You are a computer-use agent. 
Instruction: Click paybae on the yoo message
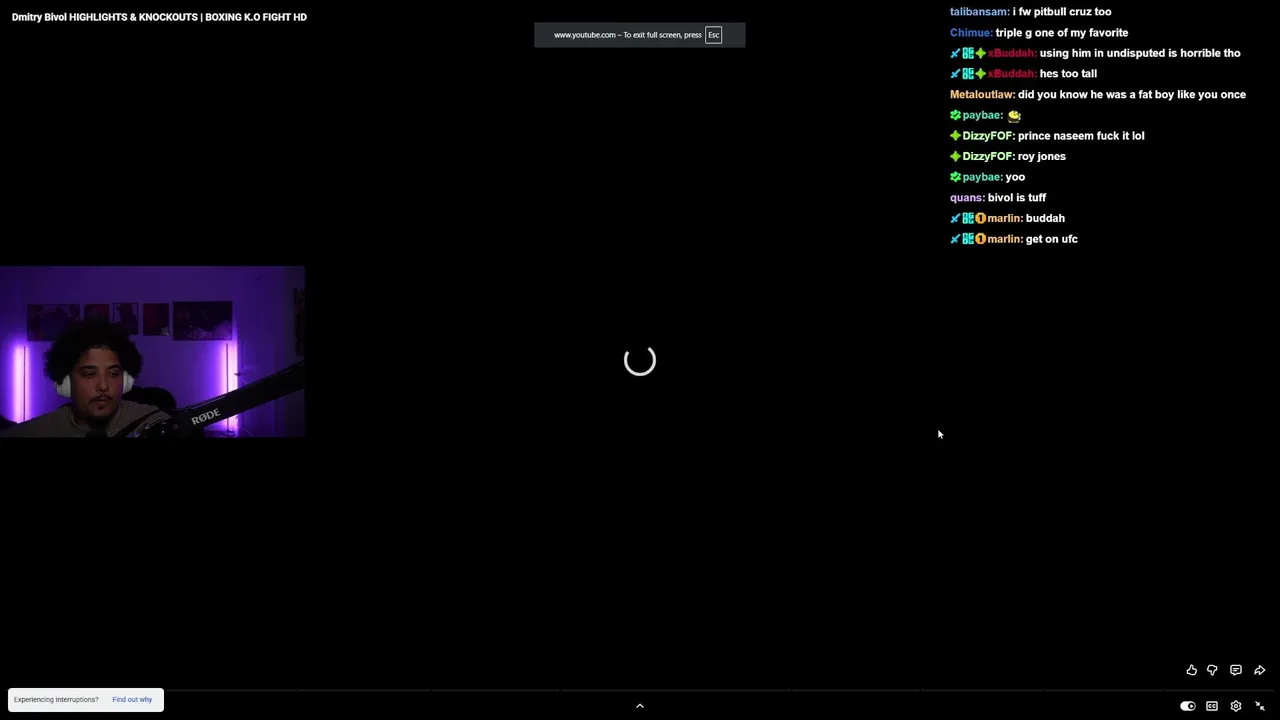[982, 177]
